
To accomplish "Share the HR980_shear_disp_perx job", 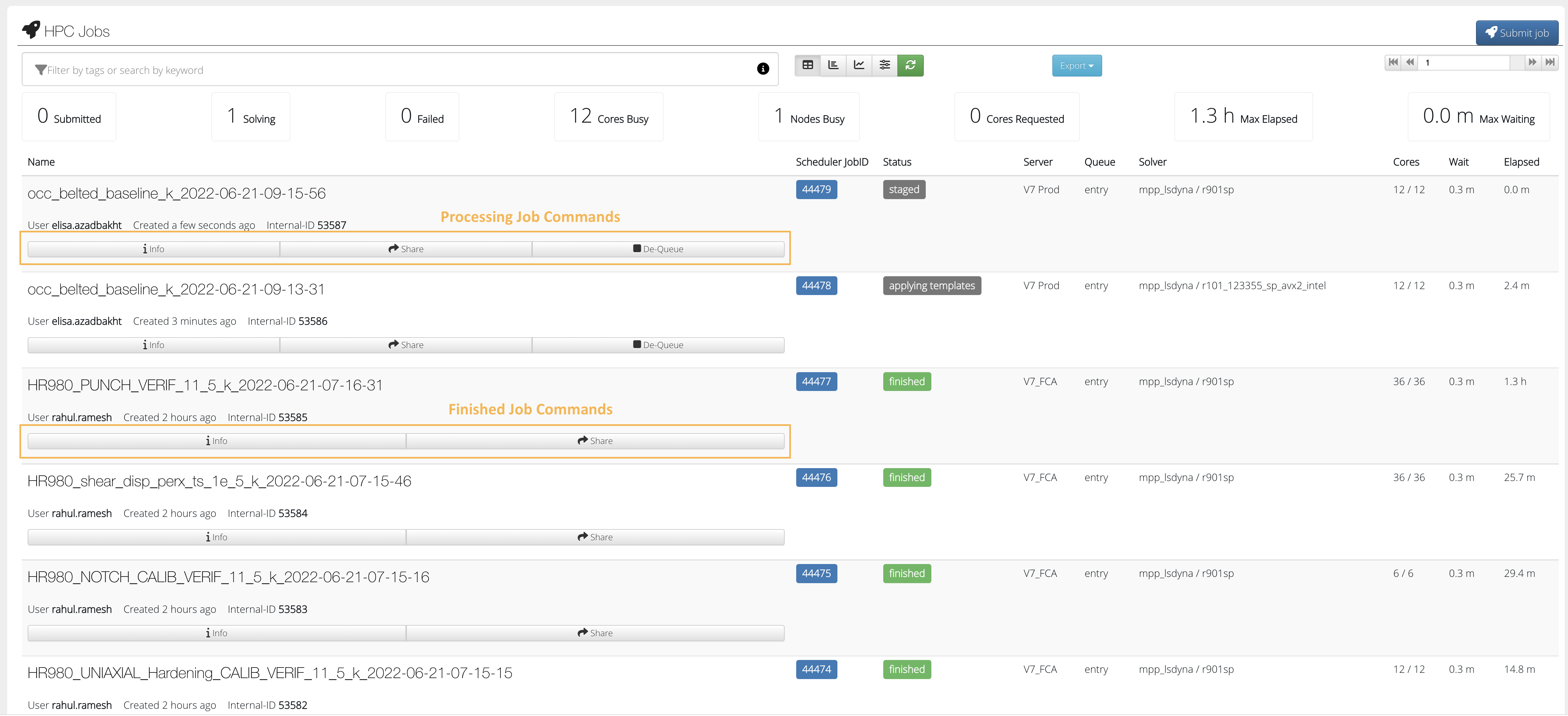I will [595, 537].
